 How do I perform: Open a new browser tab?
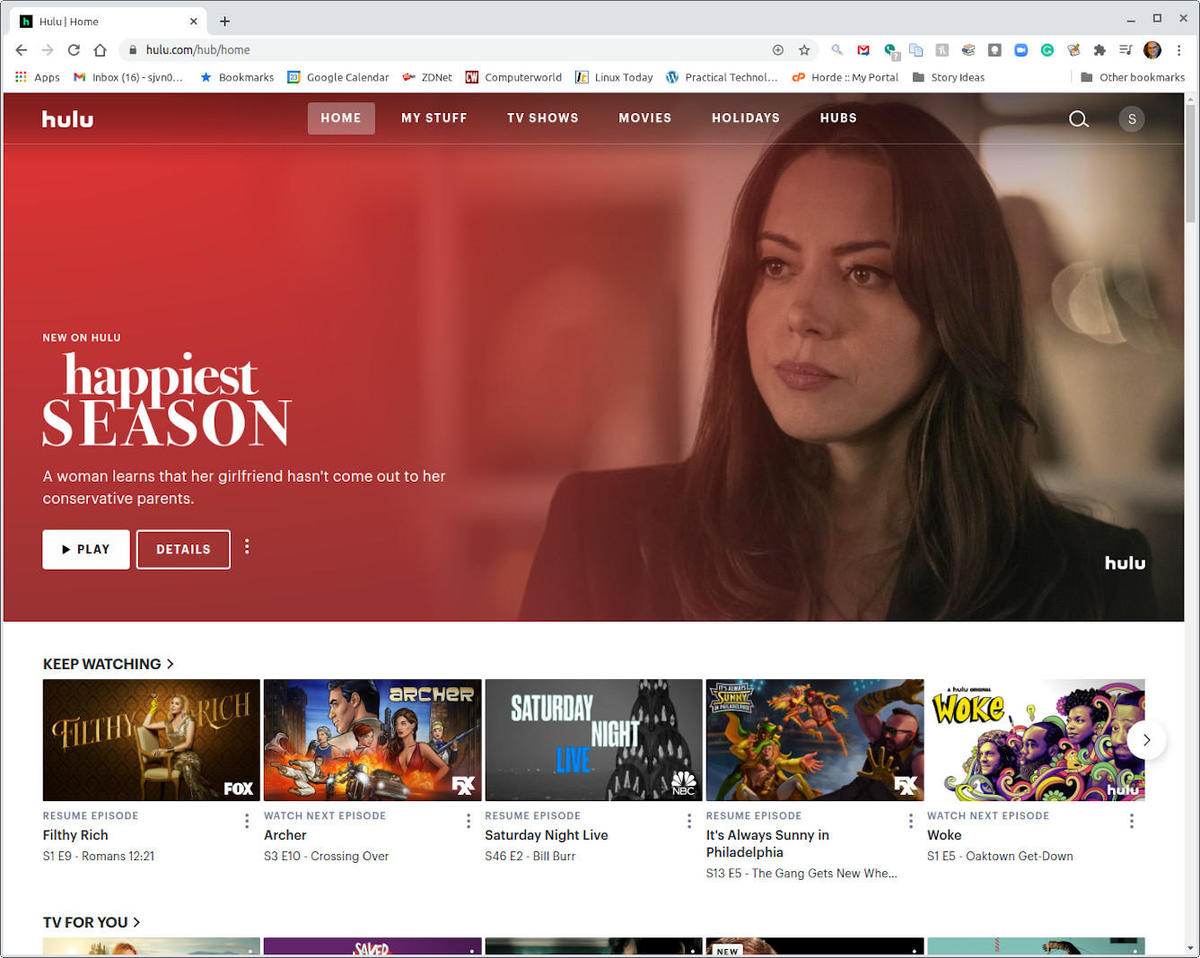click(x=225, y=21)
